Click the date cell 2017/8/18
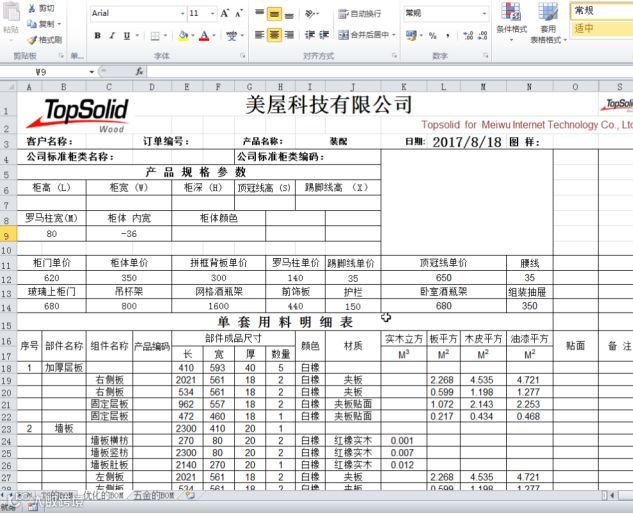Image resolution: width=633 pixels, height=514 pixels. point(467,142)
